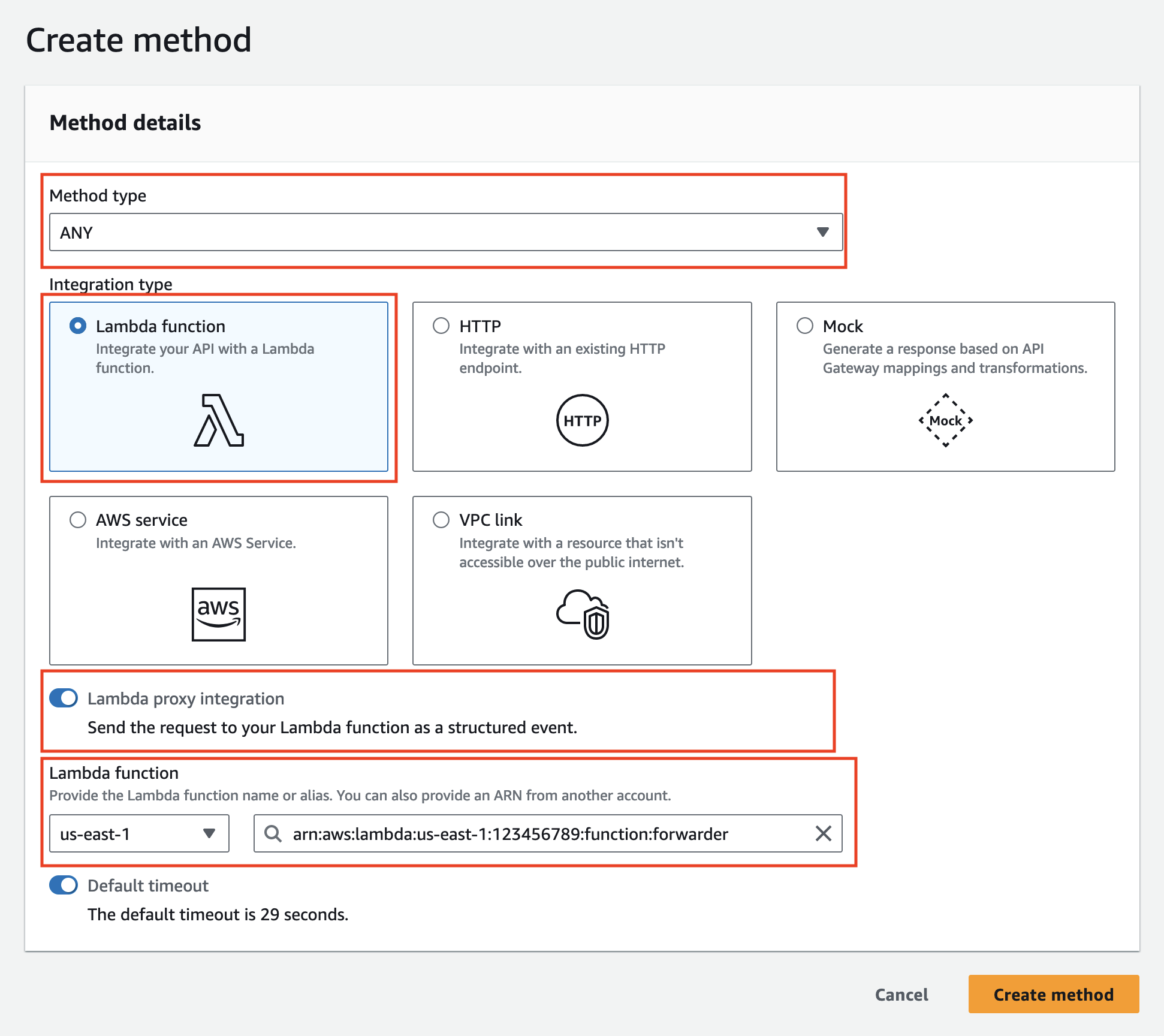This screenshot has height=1036, width=1164.
Task: Click the Lambda function ARN search field
Action: click(548, 833)
